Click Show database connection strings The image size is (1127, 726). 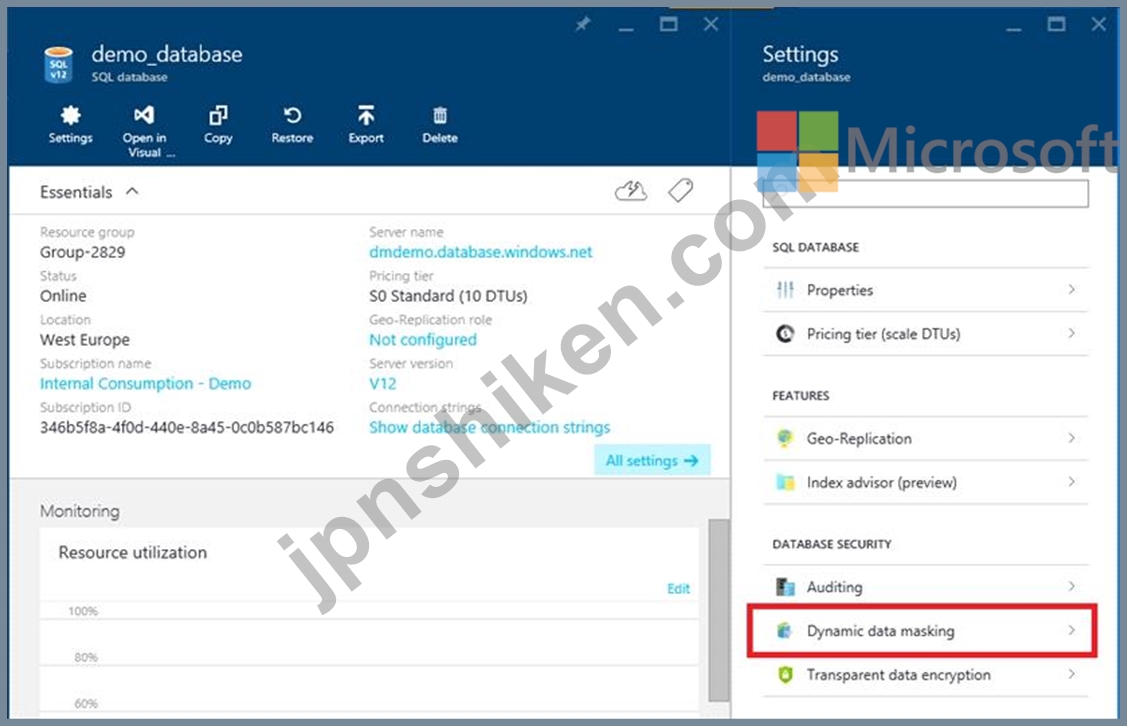tap(489, 428)
